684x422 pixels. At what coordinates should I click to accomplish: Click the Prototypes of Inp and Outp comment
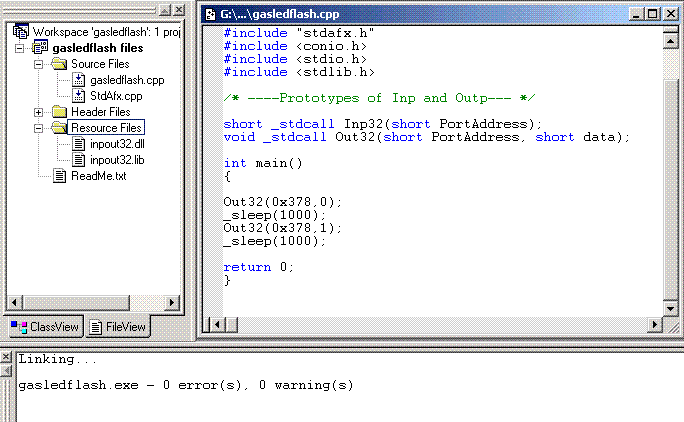coord(379,98)
